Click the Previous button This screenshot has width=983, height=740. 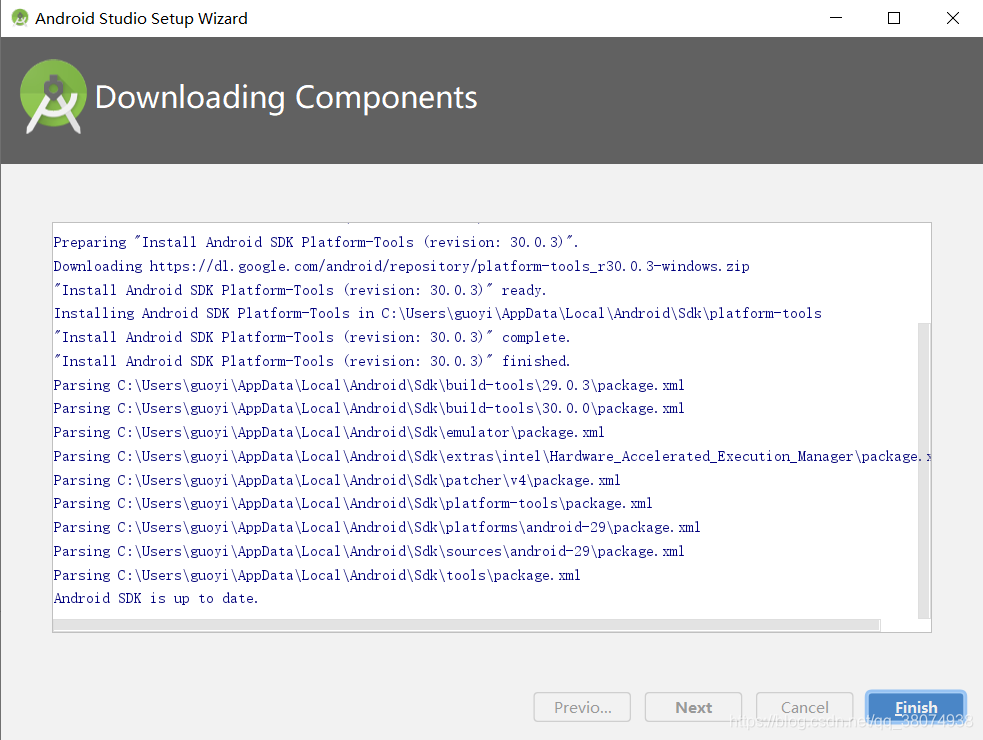tap(582, 707)
